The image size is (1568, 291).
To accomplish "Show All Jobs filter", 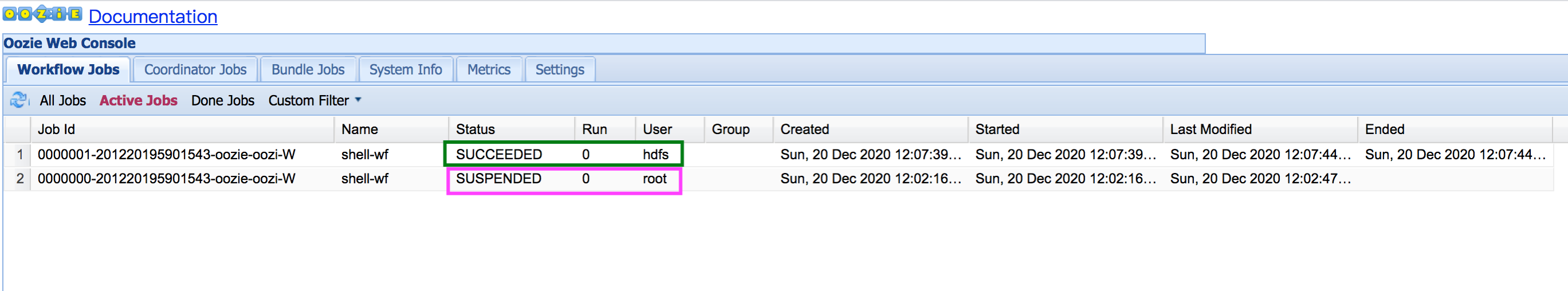I will (62, 100).
